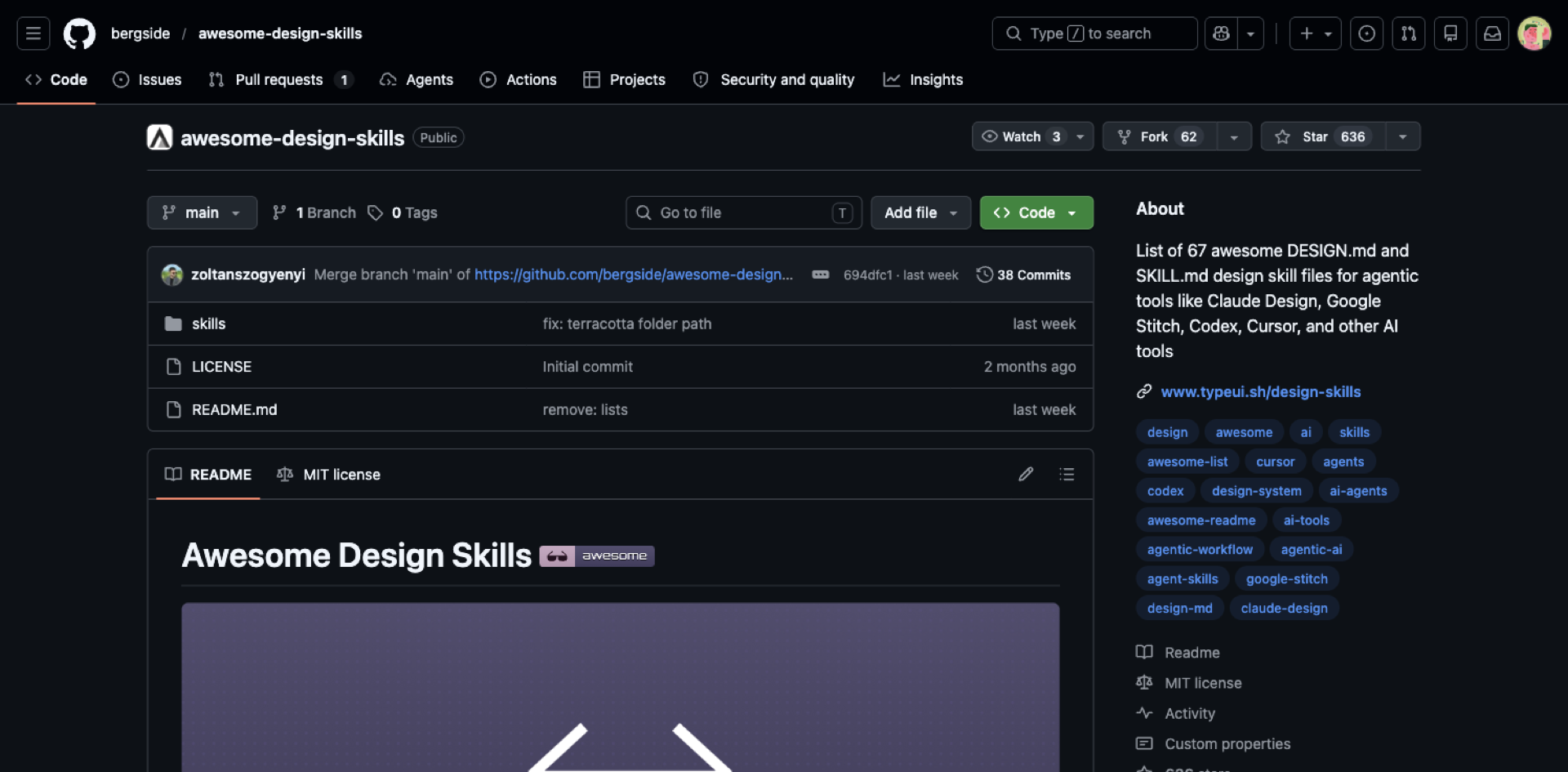The height and width of the screenshot is (772, 1568).
Task: Open the Actions tab
Action: pos(518,79)
